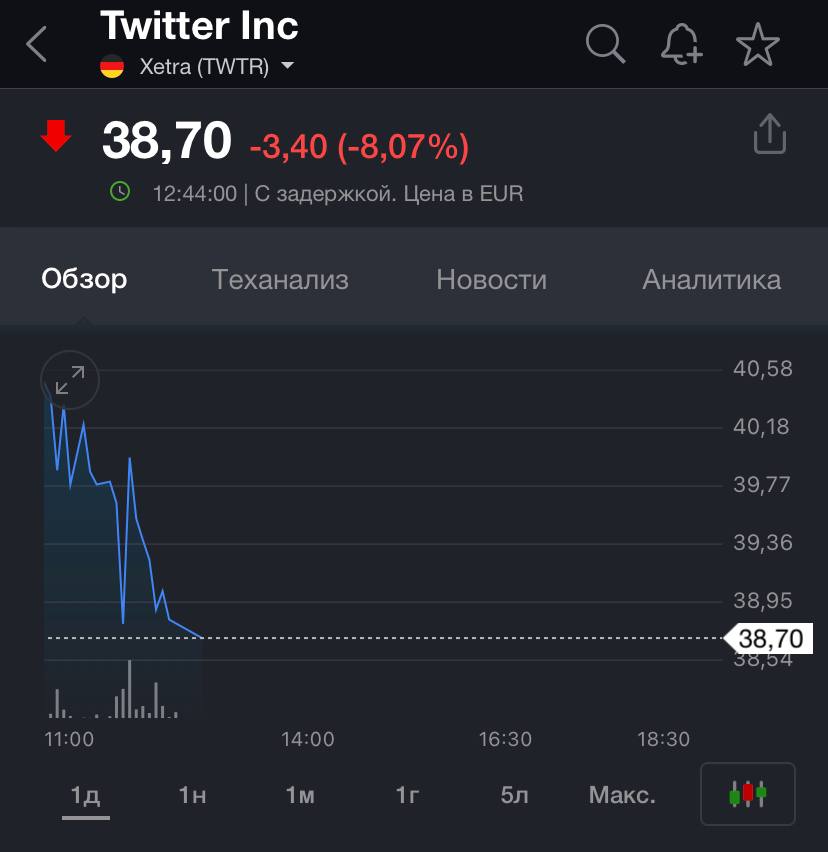This screenshot has height=852, width=828.
Task: Tap the 38,70 current price marker on chart
Action: click(769, 638)
